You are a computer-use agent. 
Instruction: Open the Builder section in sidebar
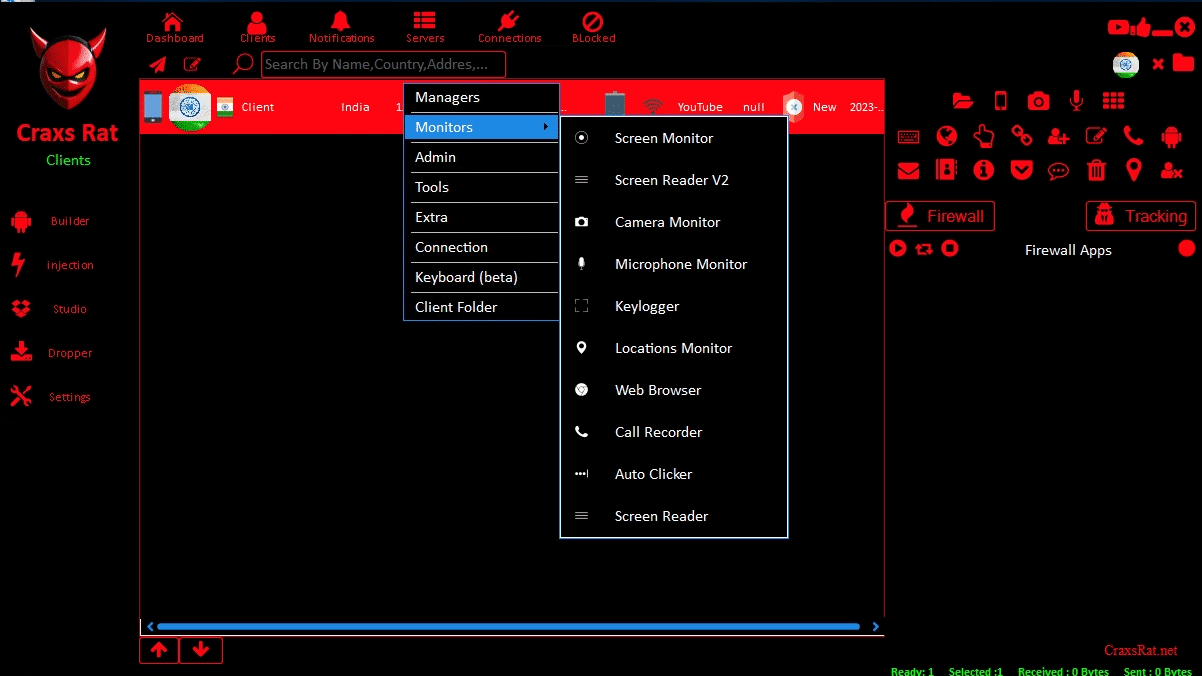click(50, 221)
